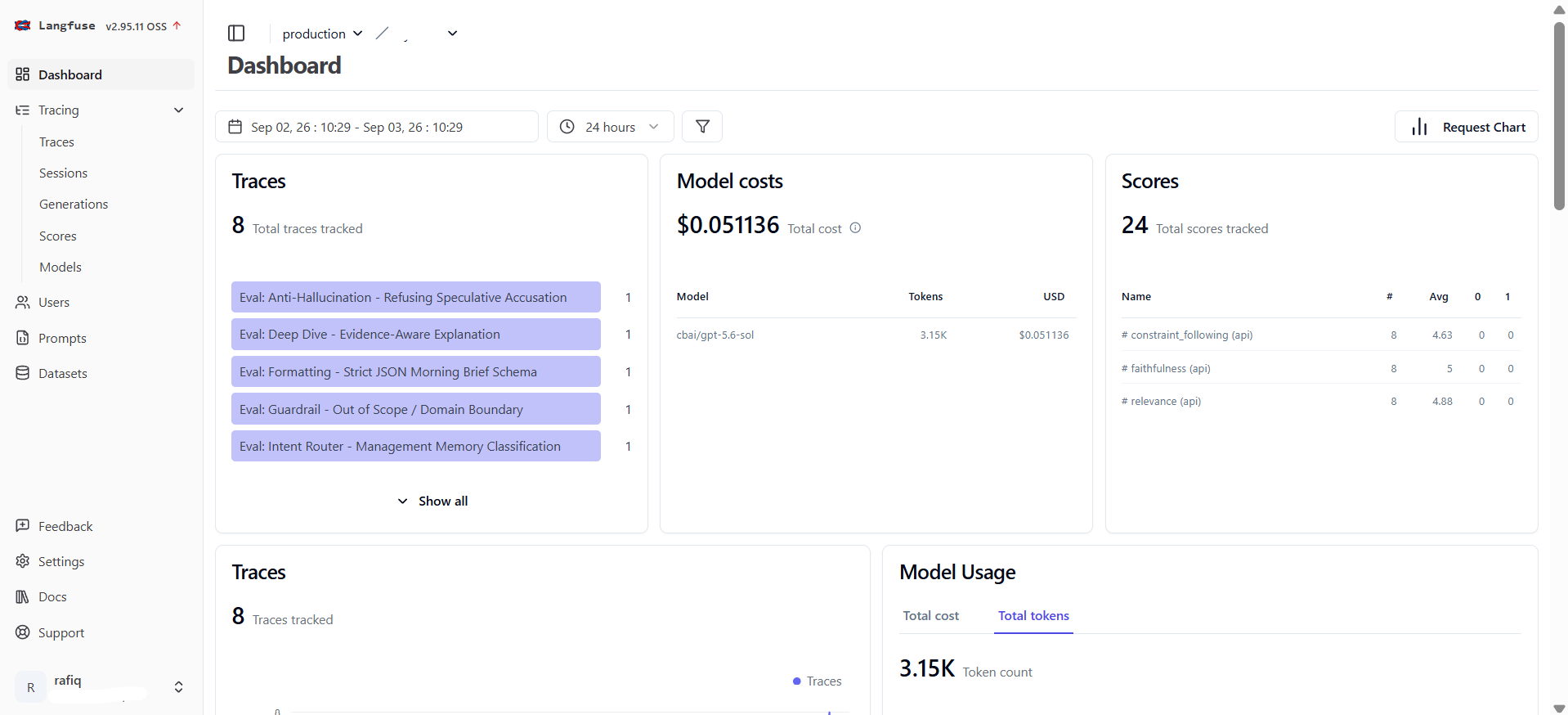Switch to Total tokens tab
The width and height of the screenshot is (1568, 715).
1033,616
